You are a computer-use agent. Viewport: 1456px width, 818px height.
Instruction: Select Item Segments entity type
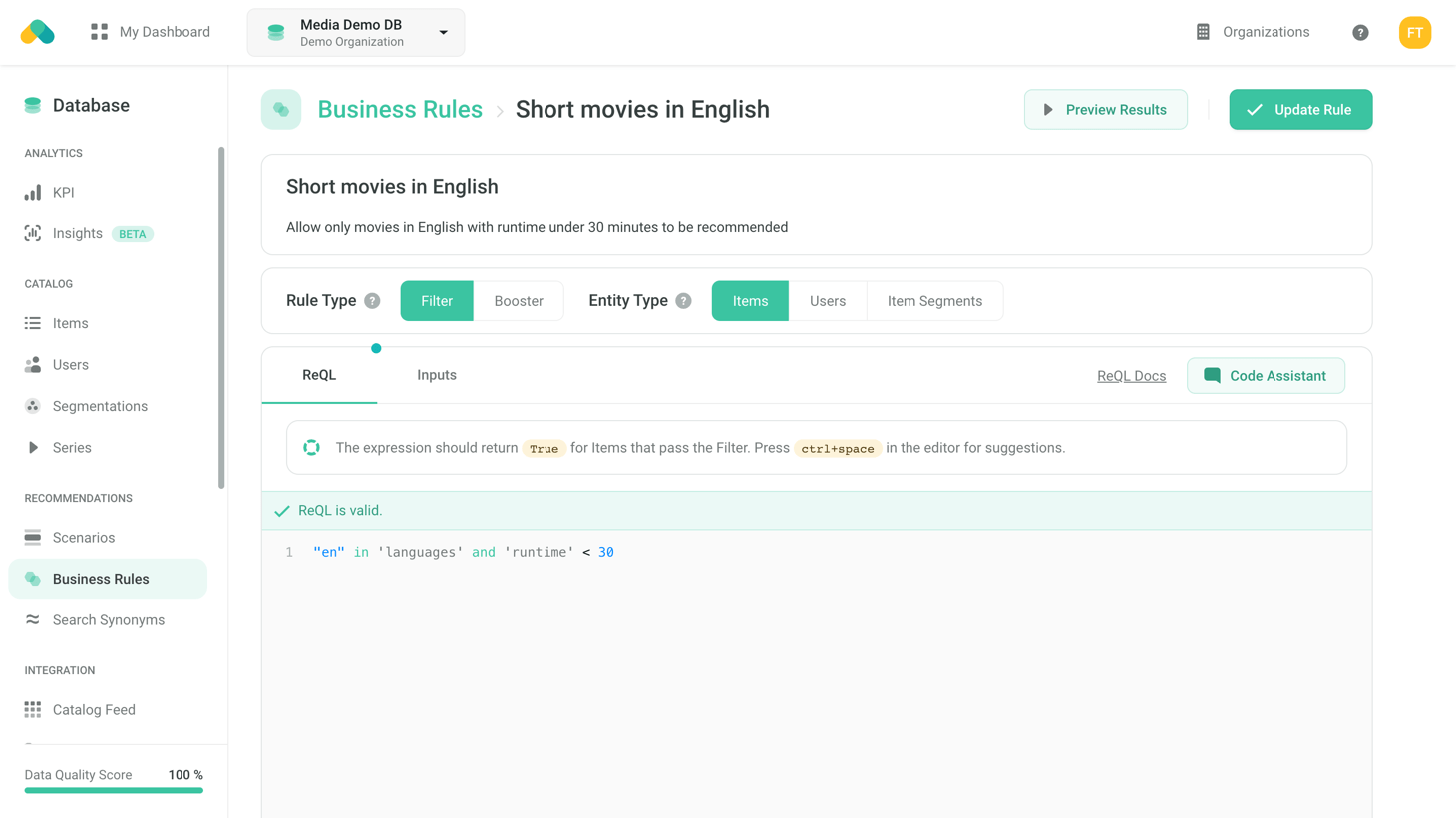pos(934,301)
